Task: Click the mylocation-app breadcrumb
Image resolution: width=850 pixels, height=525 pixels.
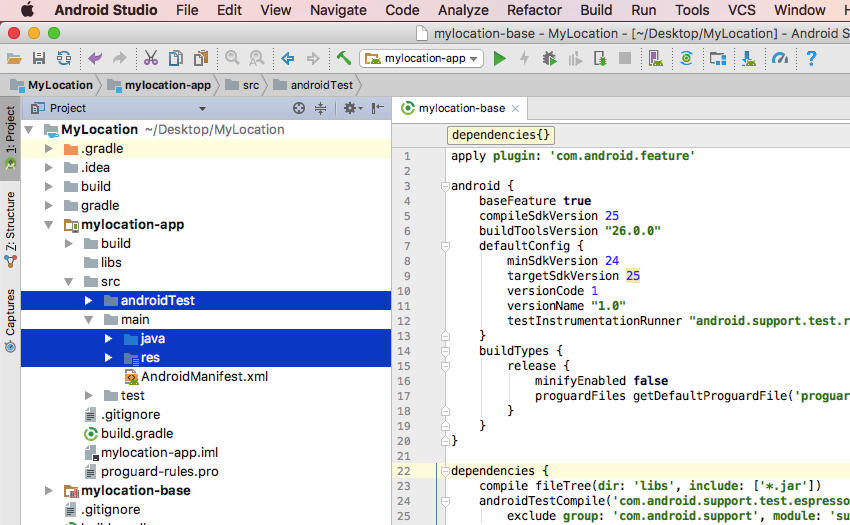Action: tap(159, 85)
